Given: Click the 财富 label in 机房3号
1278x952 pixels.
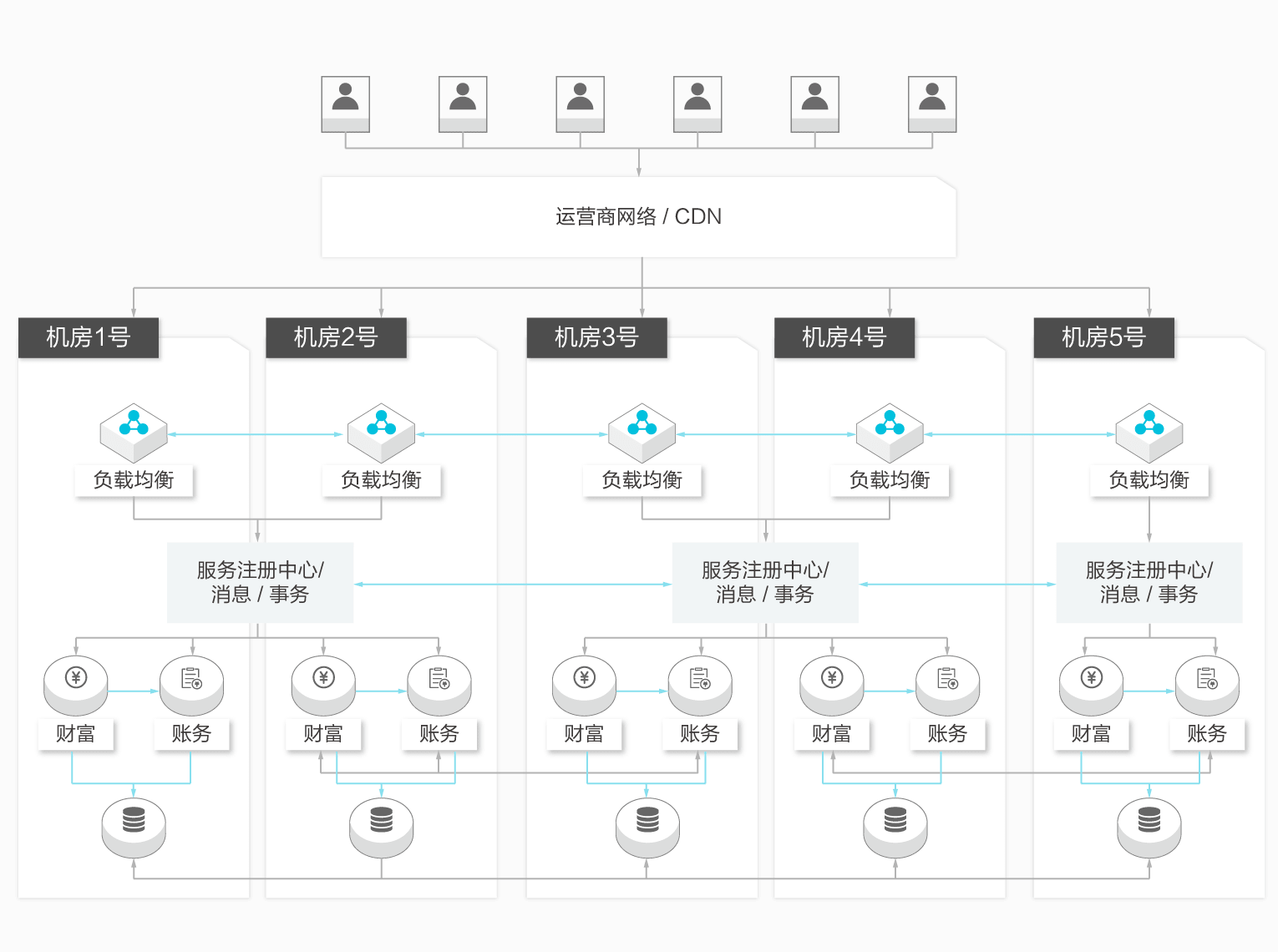Looking at the screenshot, I should pyautogui.click(x=584, y=734).
